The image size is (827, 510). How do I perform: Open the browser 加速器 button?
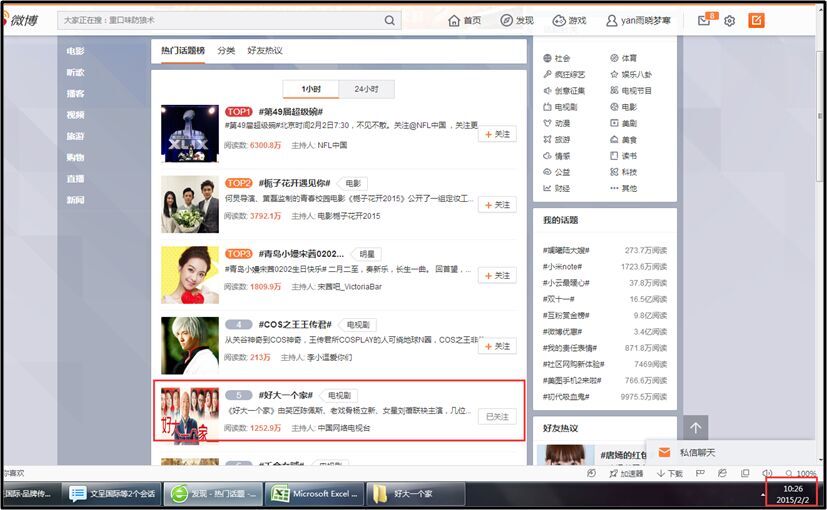click(x=626, y=474)
